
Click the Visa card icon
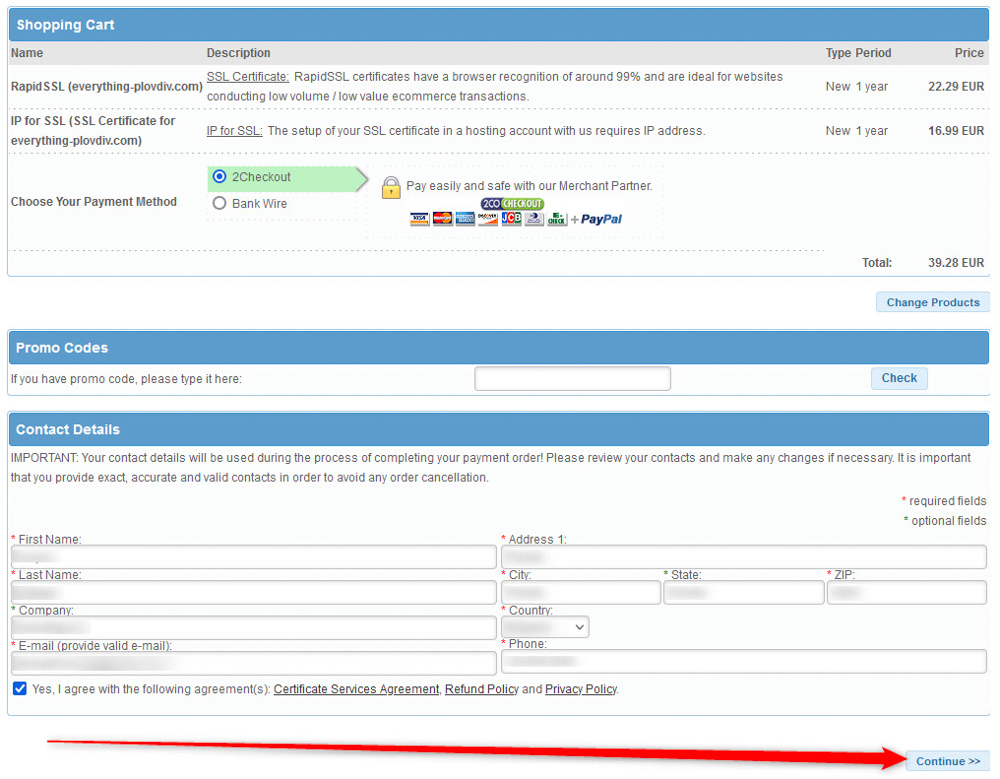tap(419, 218)
